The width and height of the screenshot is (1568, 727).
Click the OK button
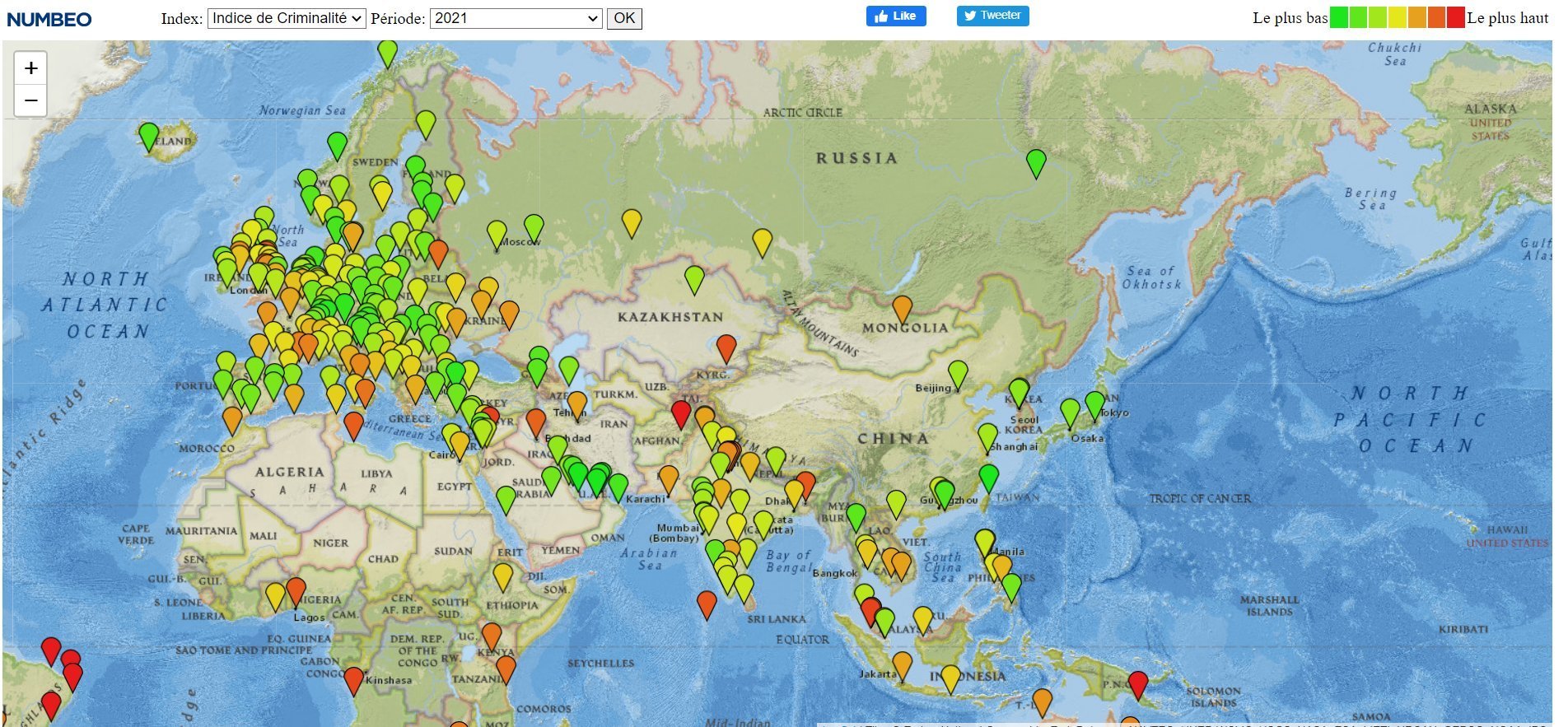624,18
